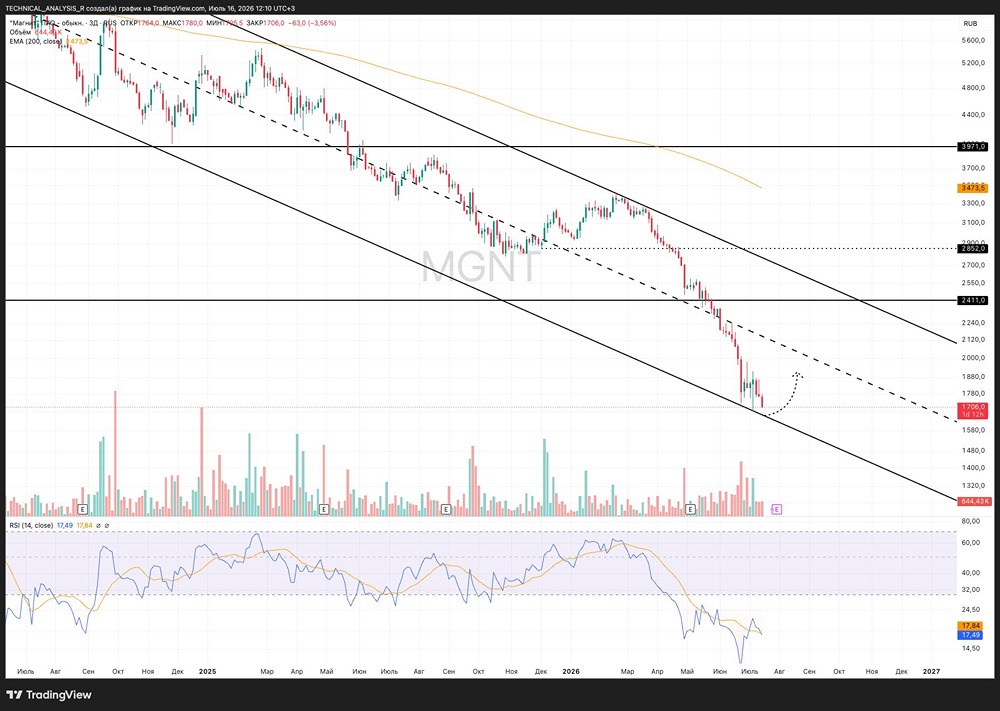
Task: Click the 2026 year label on time axis
Action: (571, 671)
